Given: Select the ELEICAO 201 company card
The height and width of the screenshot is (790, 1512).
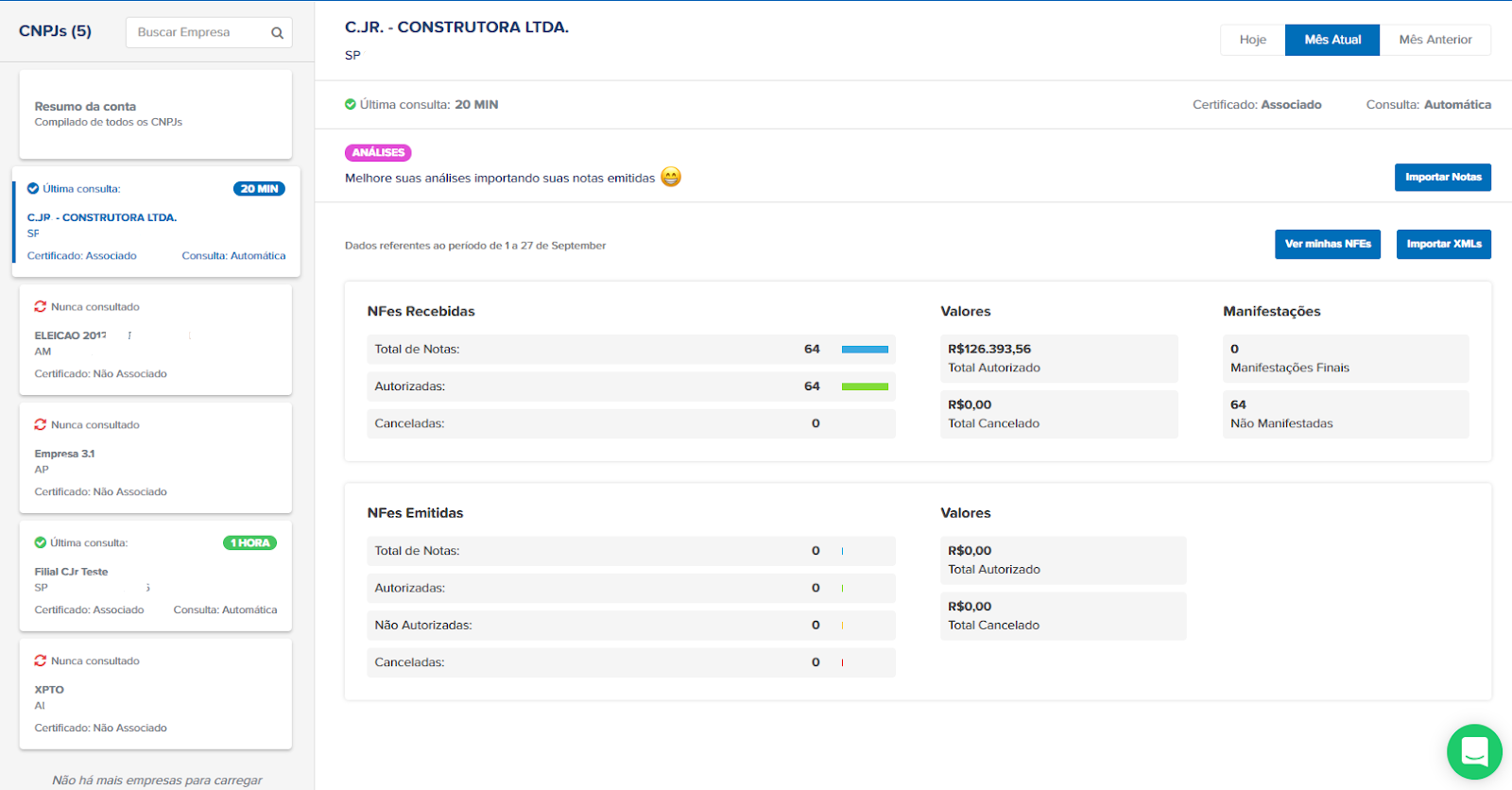Looking at the screenshot, I should click(x=156, y=340).
